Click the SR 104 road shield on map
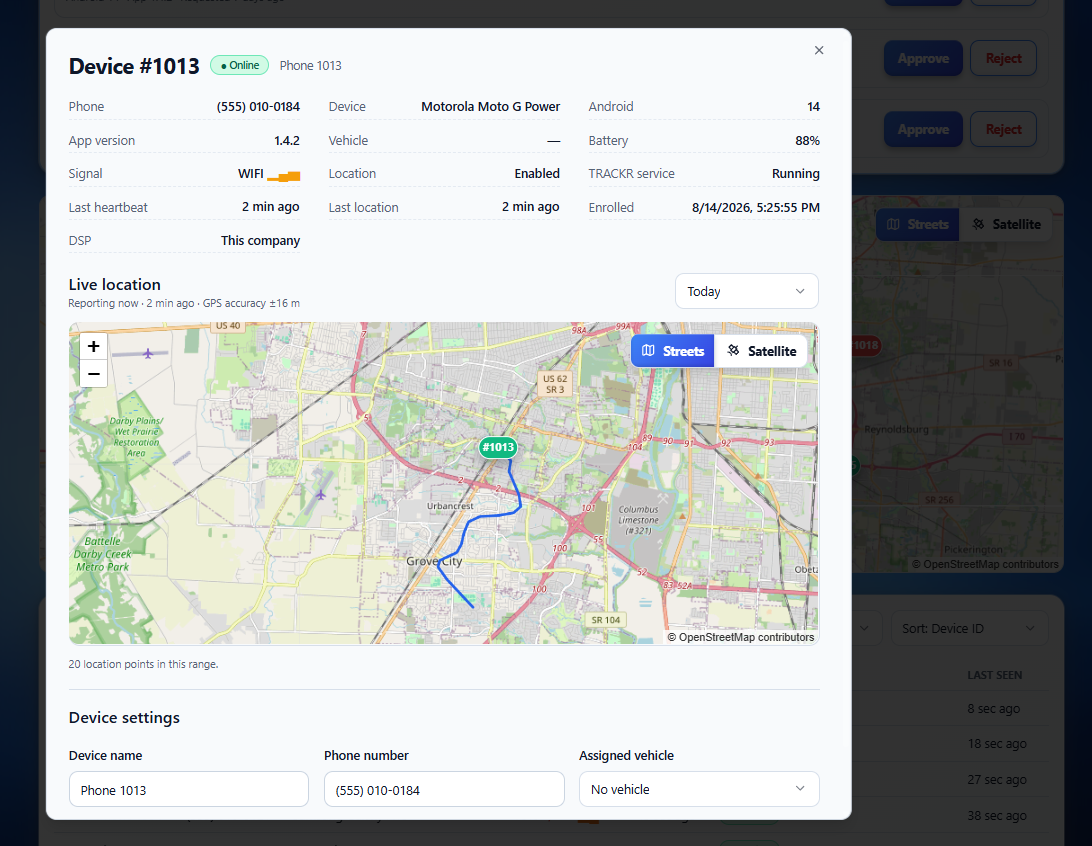 (x=605, y=620)
